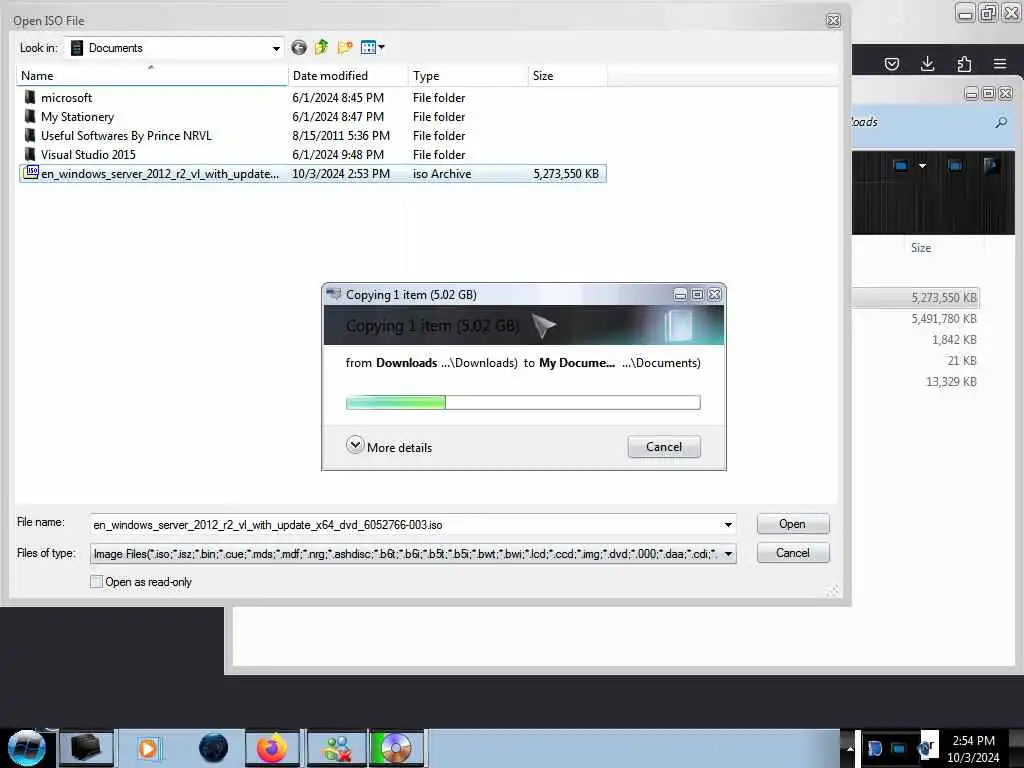Select 21 KB entry in Downloads window
Image resolution: width=1024 pixels, height=768 pixels.
(961, 360)
